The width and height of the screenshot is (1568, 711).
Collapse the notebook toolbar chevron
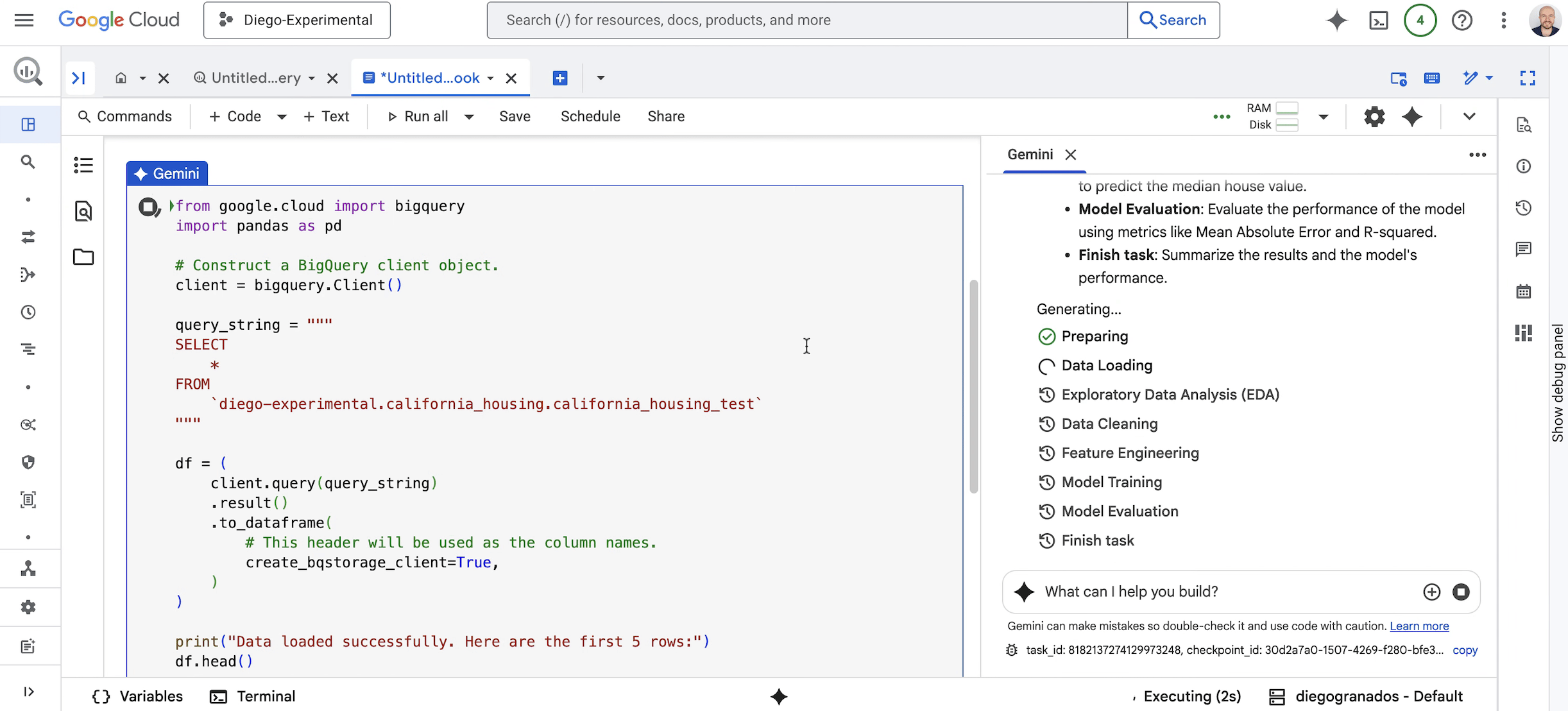point(1469,117)
